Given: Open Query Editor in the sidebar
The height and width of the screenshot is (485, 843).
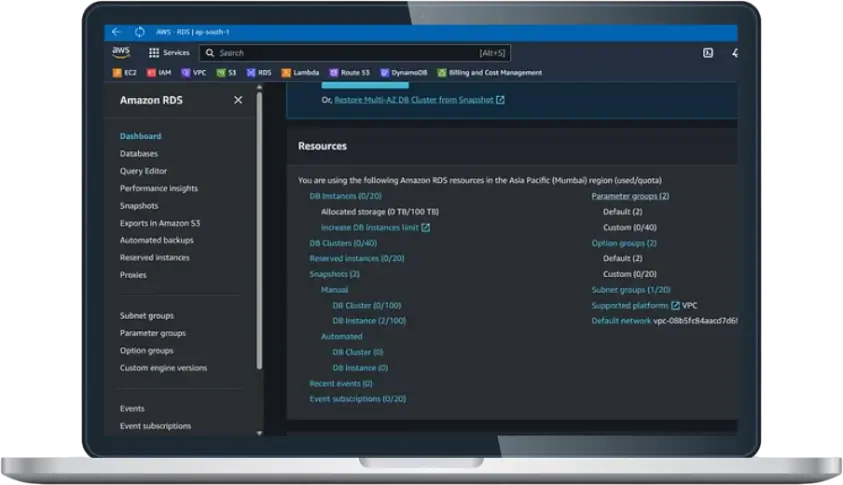Looking at the screenshot, I should pos(144,171).
